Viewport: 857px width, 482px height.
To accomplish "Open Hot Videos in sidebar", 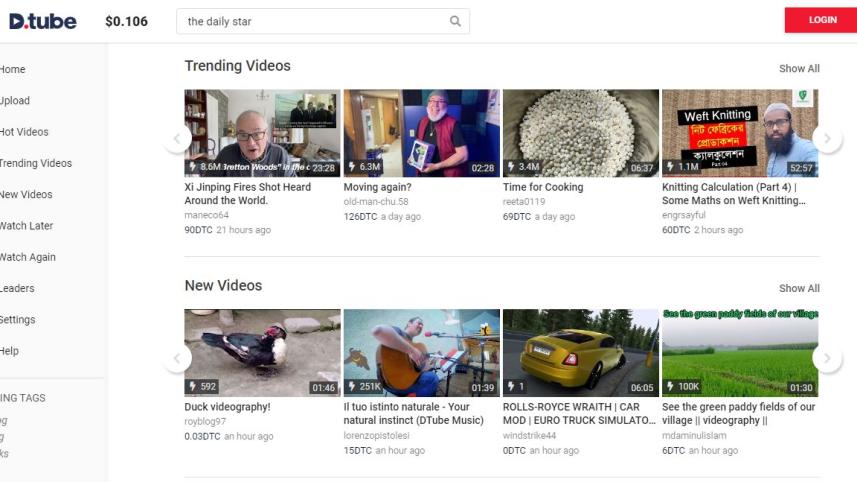I will 23,132.
